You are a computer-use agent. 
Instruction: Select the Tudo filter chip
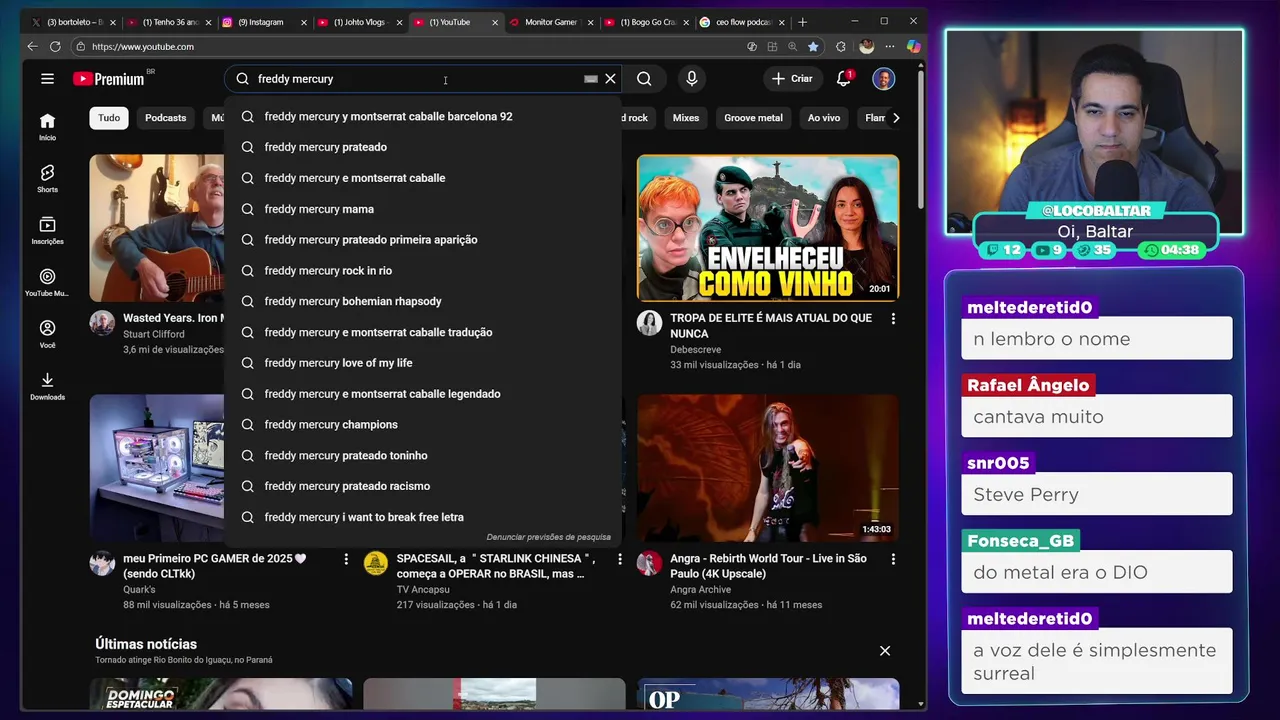(x=109, y=118)
